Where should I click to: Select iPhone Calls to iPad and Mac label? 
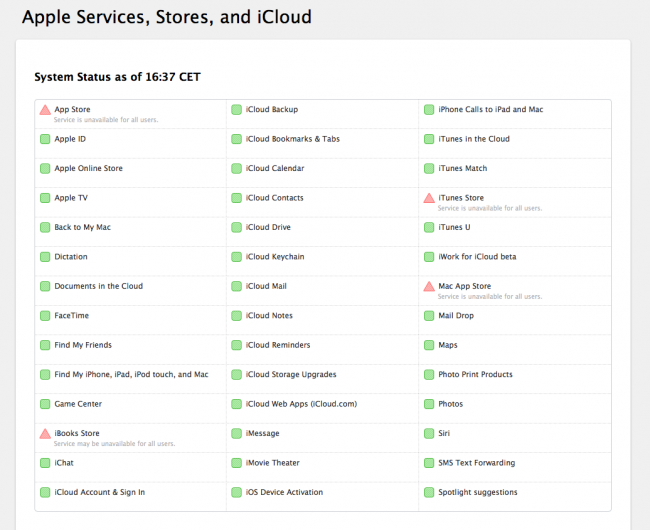(x=491, y=110)
